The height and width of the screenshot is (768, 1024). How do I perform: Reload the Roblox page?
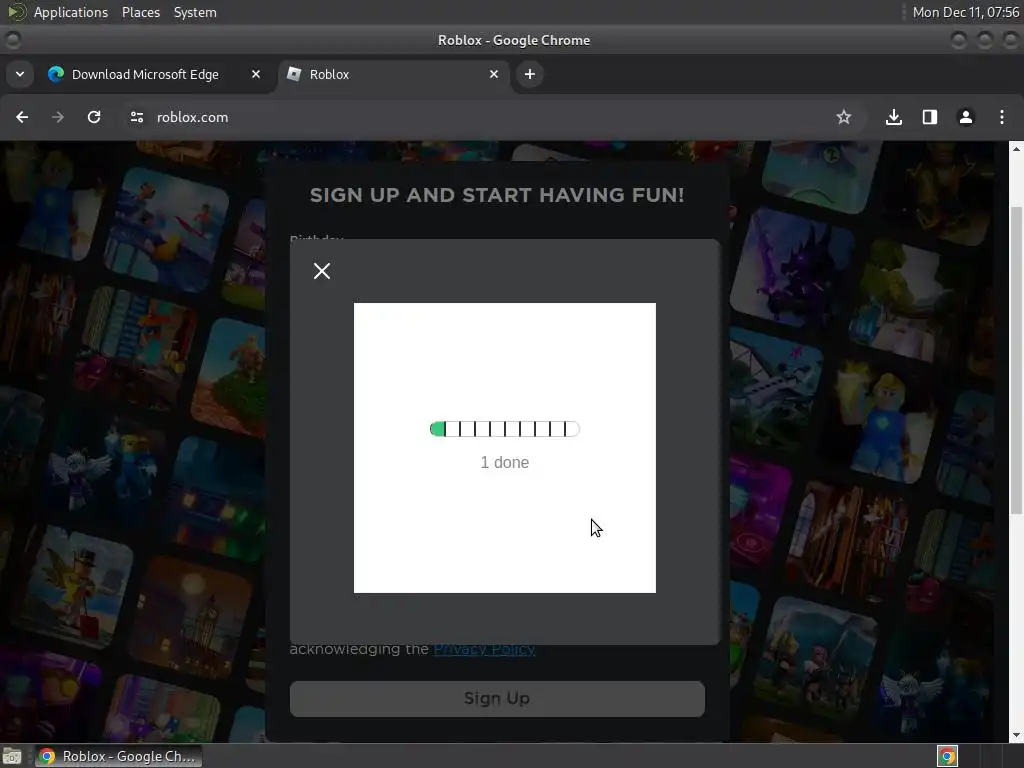coord(94,117)
